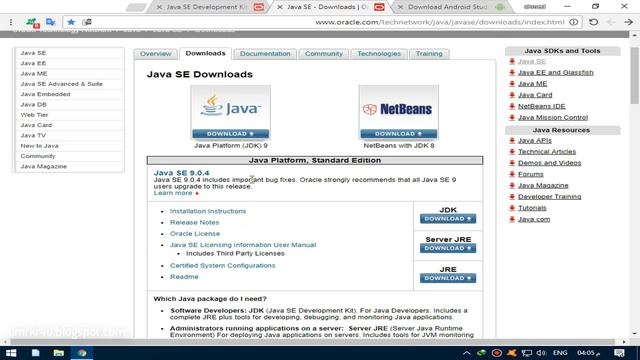
Task: Click the URL address bar
Action: (x=322, y=22)
